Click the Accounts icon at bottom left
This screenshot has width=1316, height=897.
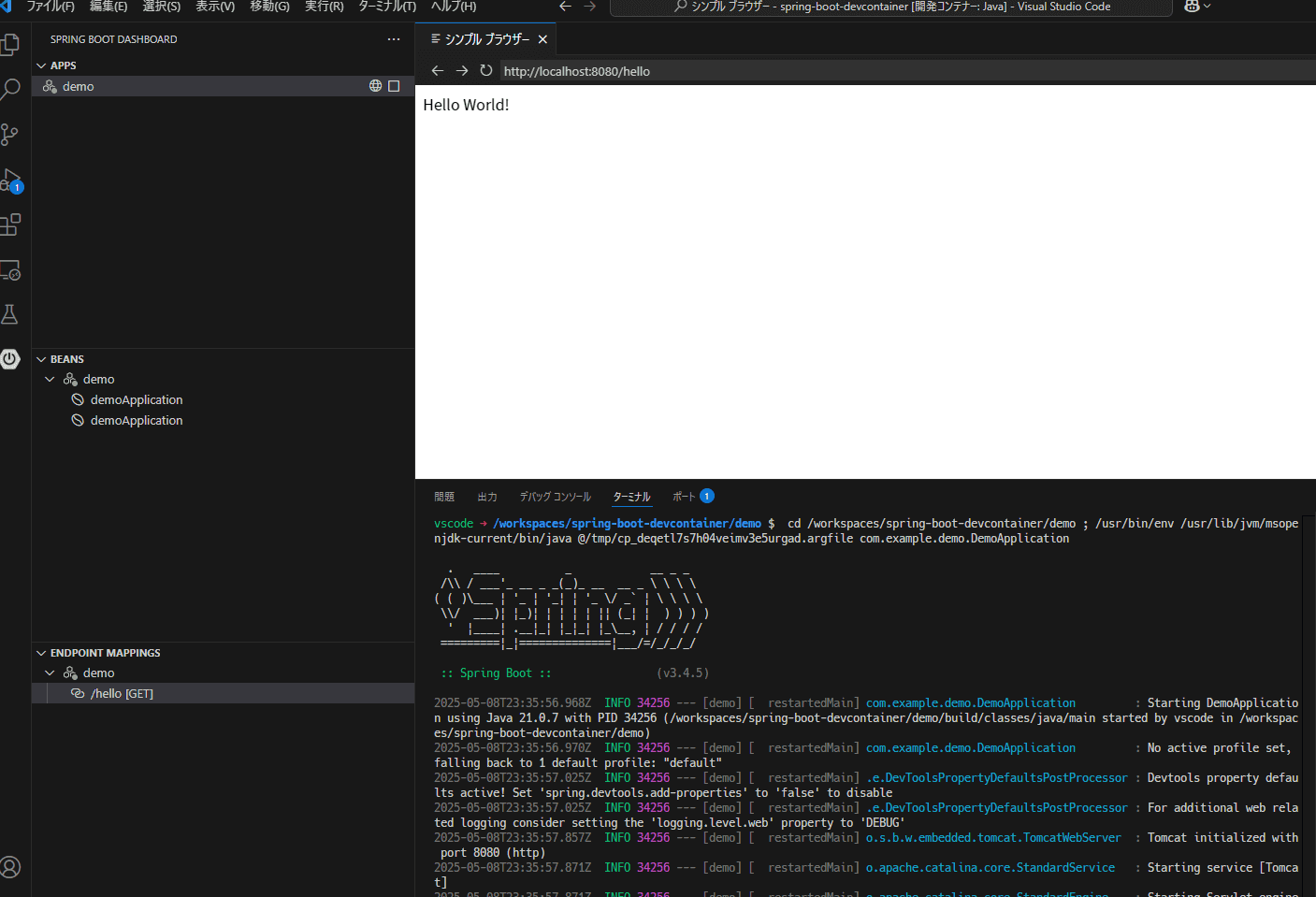click(x=12, y=867)
